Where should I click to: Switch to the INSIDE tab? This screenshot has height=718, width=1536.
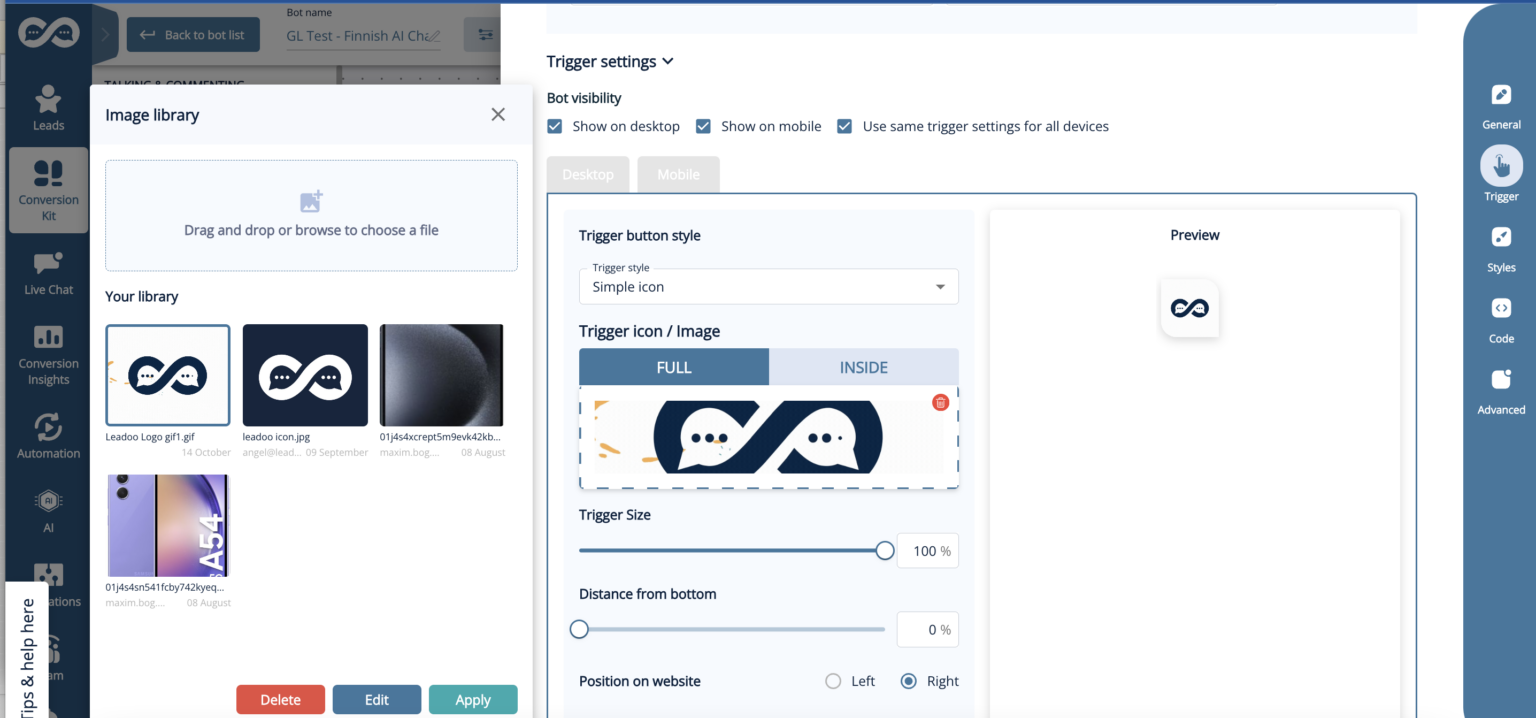pyautogui.click(x=864, y=367)
